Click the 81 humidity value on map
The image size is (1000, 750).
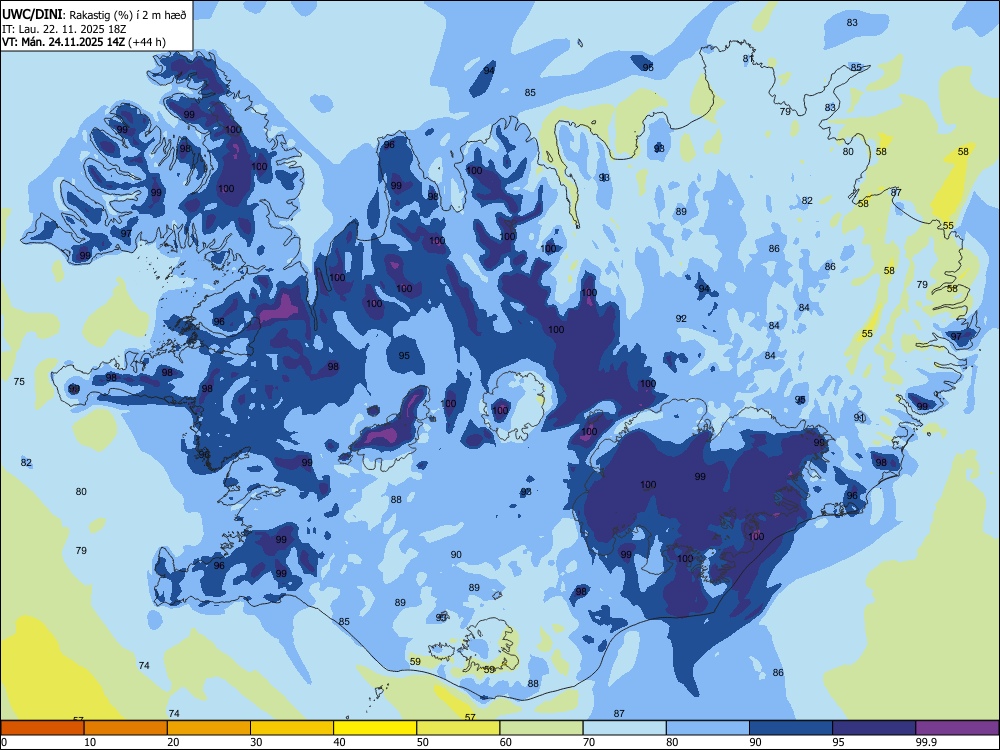tap(748, 59)
